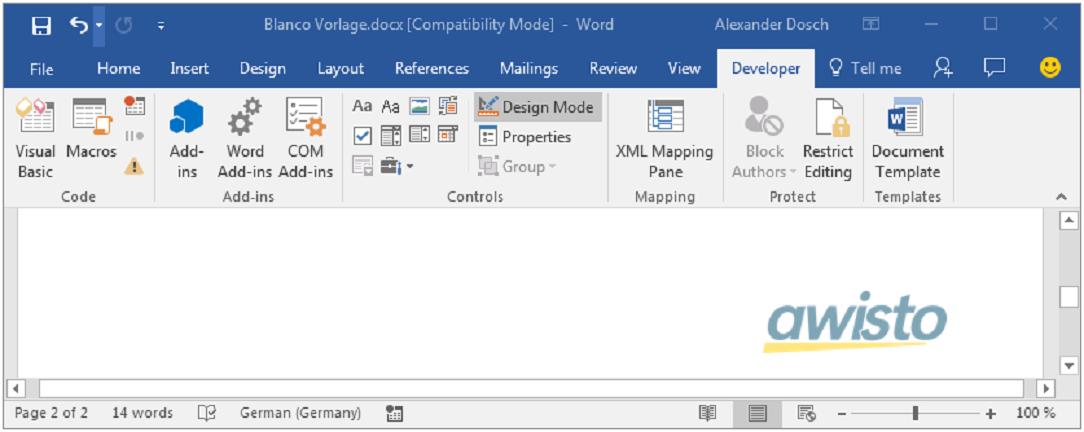Switch to the Insert tab
The width and height of the screenshot is (1084, 432).
click(189, 68)
